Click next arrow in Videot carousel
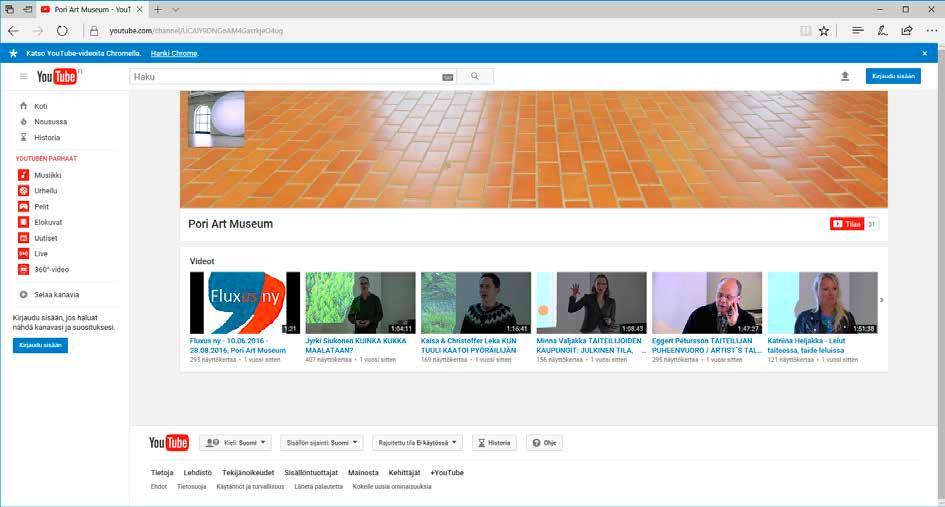945x507 pixels. 881,300
